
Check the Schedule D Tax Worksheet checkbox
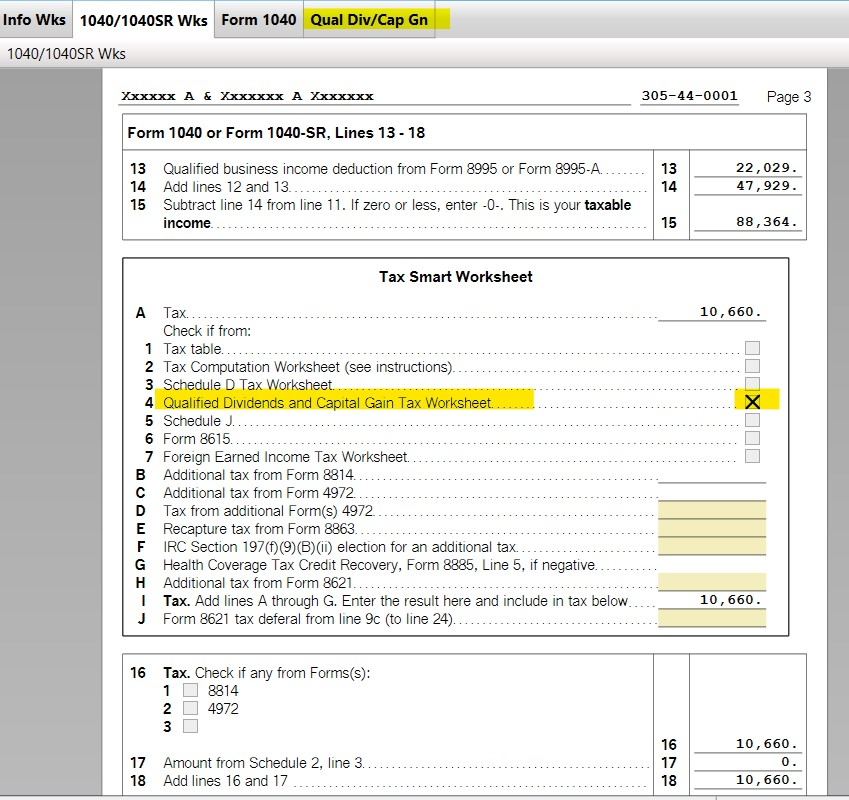click(x=752, y=383)
